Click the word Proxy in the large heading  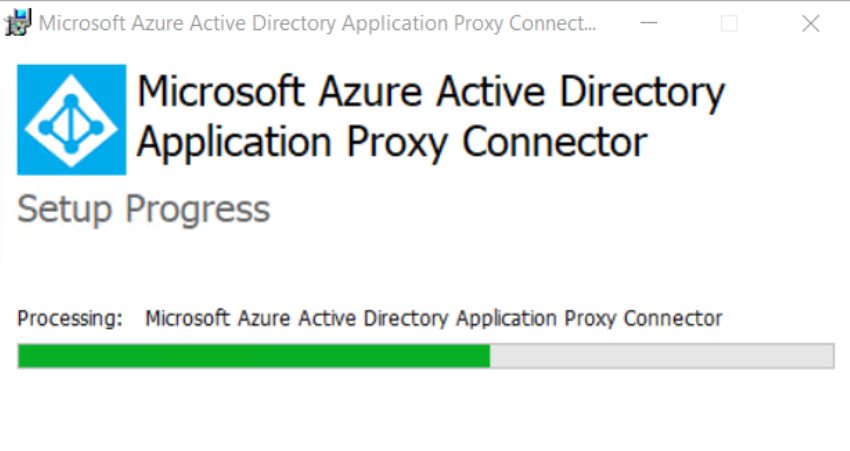(x=397, y=143)
